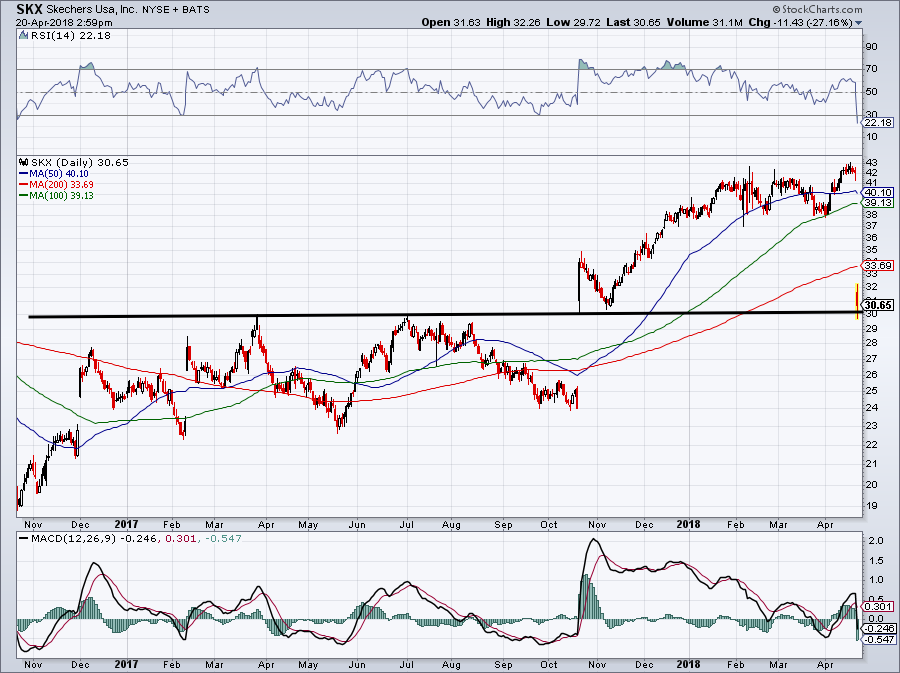Click the Low 29.72 value
Viewport: 900px width, 673px height.
point(573,22)
